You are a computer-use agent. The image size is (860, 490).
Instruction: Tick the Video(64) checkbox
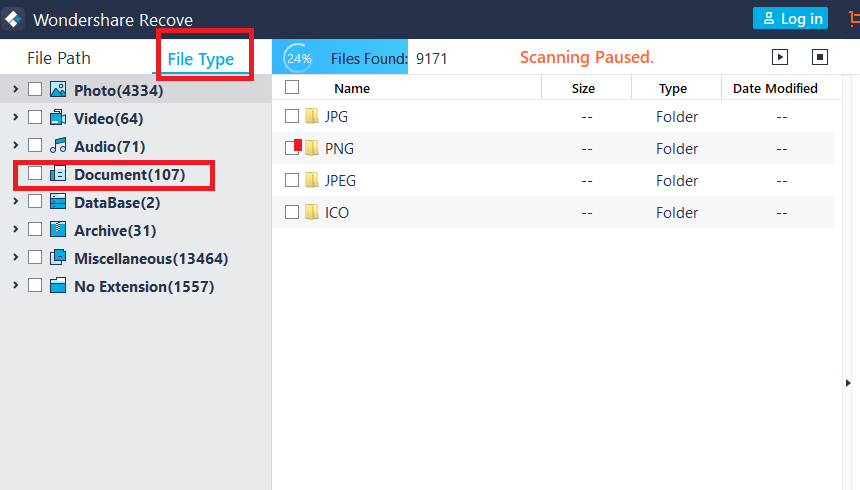tap(35, 117)
